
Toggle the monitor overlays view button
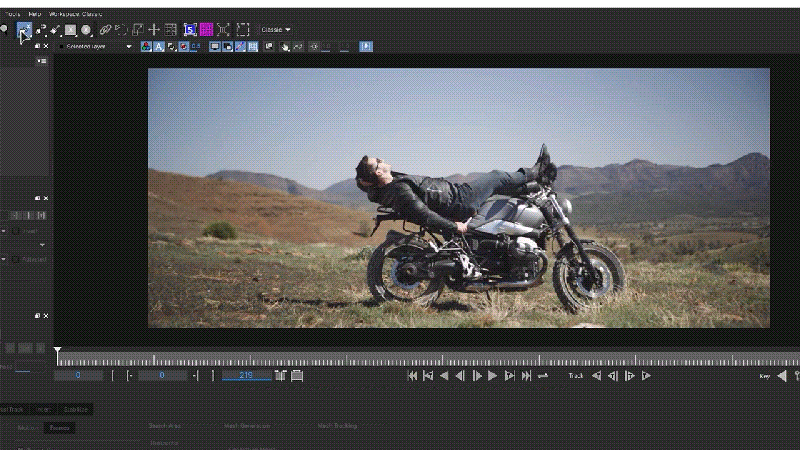click(215, 46)
